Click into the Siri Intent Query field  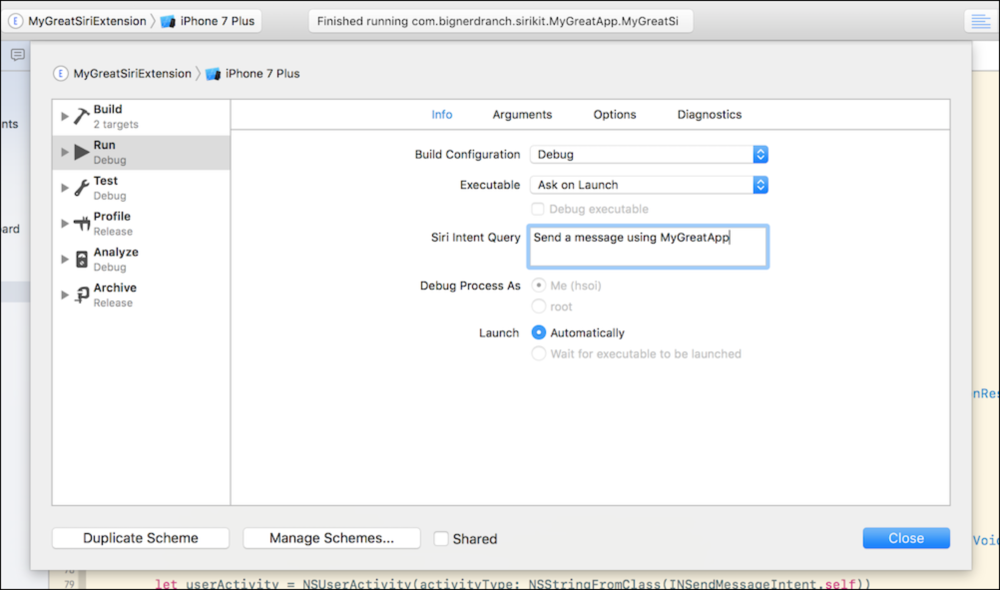coord(648,246)
